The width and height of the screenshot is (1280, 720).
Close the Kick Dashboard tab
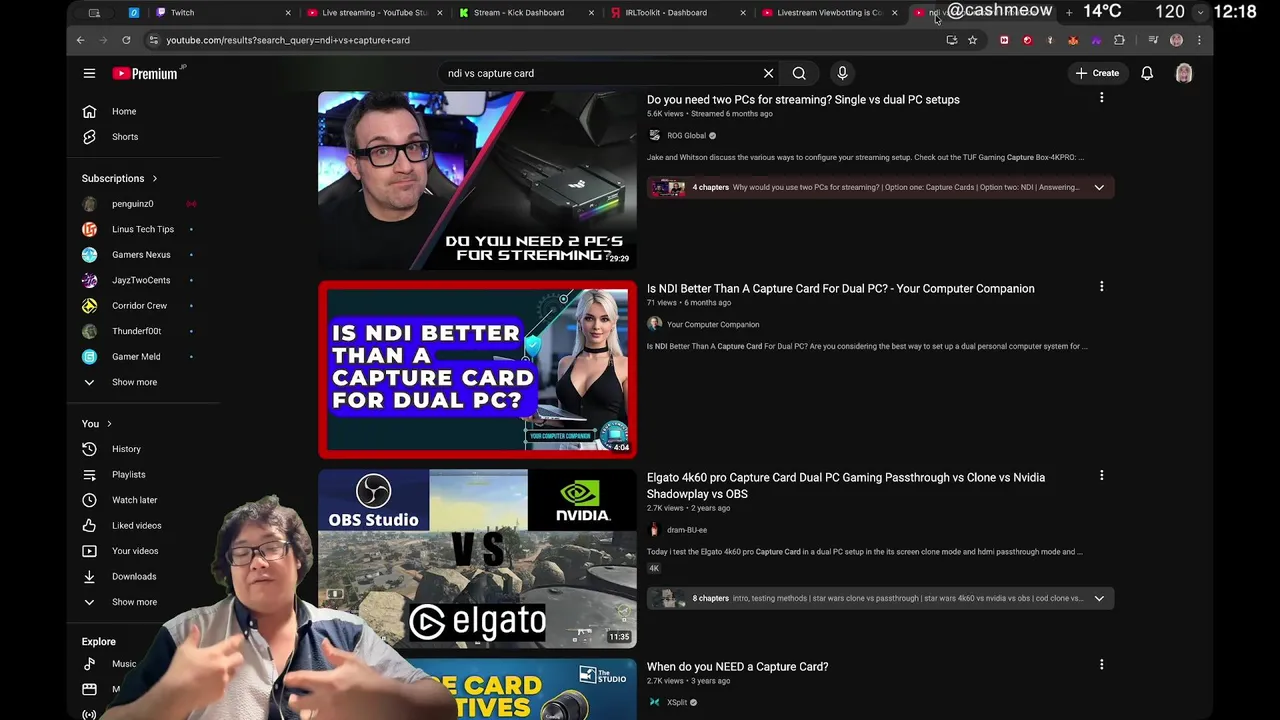(x=591, y=13)
